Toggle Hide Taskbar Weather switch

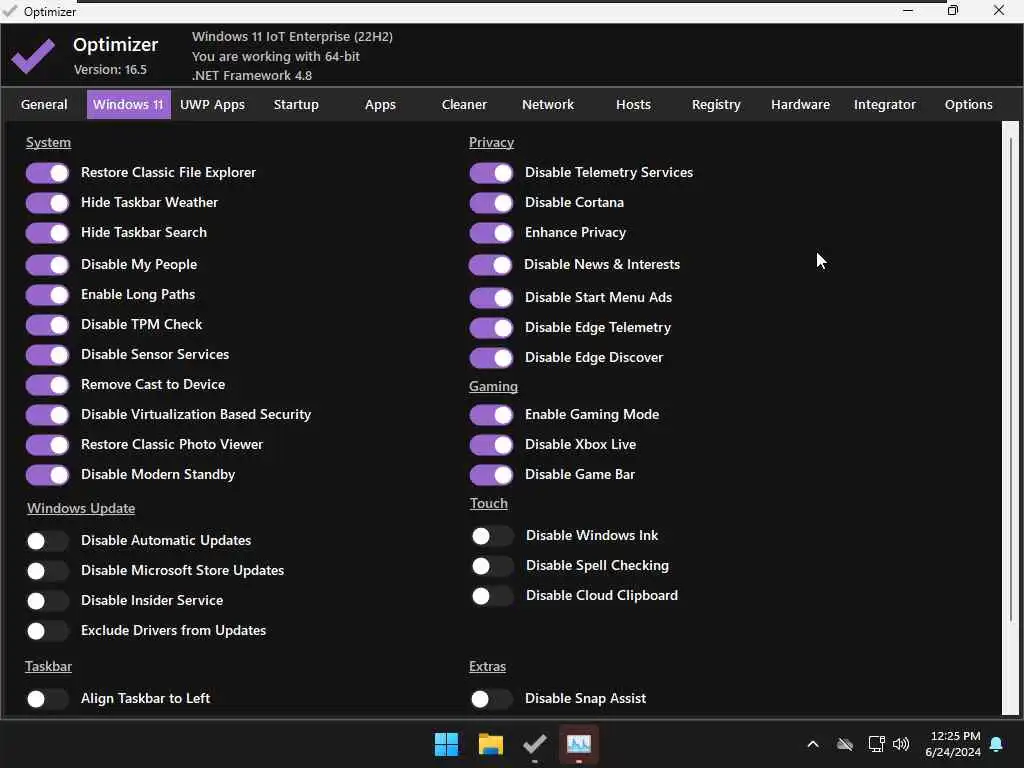[x=47, y=203]
